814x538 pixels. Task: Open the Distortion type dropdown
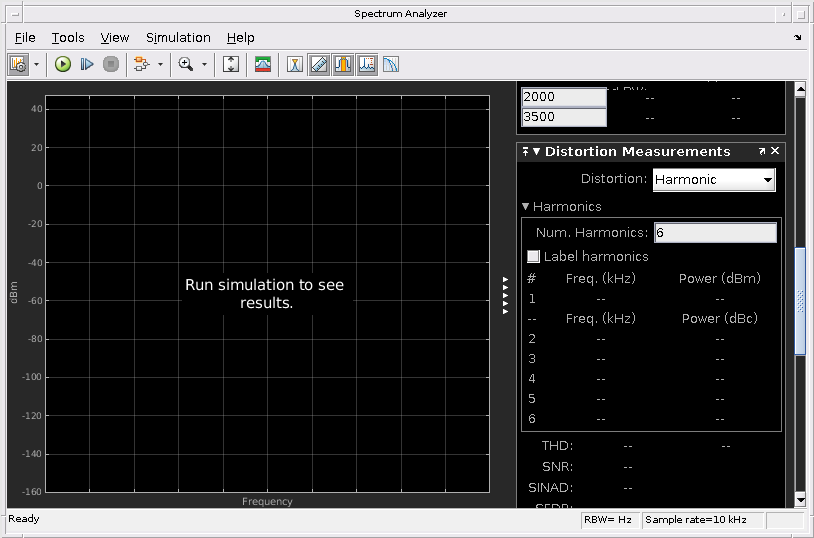tap(714, 180)
